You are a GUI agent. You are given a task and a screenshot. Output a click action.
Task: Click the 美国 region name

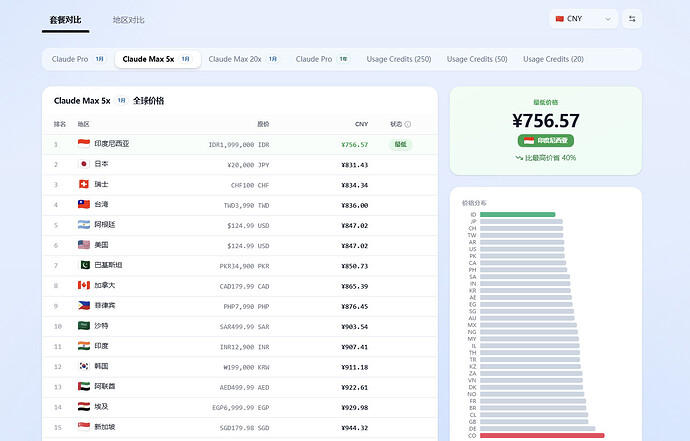point(101,245)
